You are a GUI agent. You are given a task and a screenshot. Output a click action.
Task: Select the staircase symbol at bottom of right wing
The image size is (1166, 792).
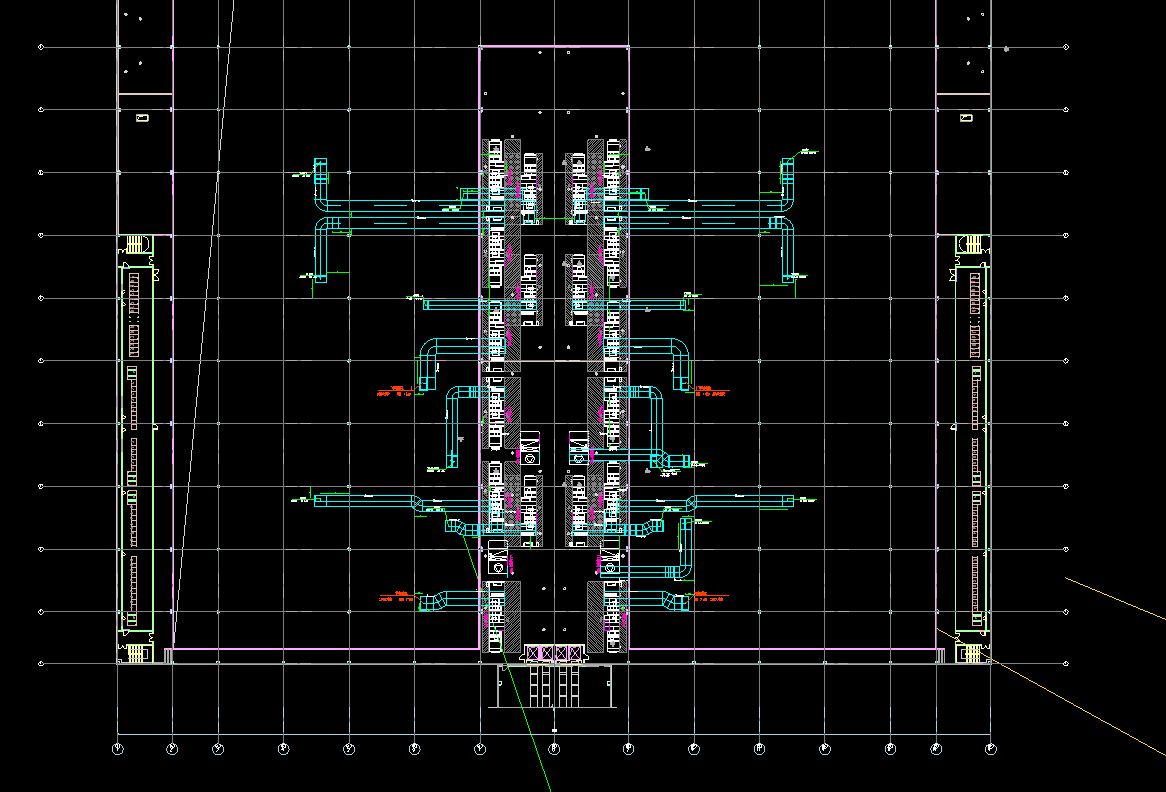click(x=972, y=654)
